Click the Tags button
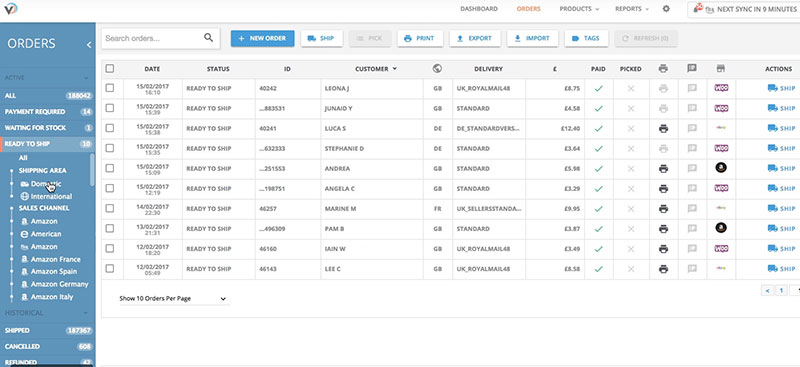 (586, 38)
